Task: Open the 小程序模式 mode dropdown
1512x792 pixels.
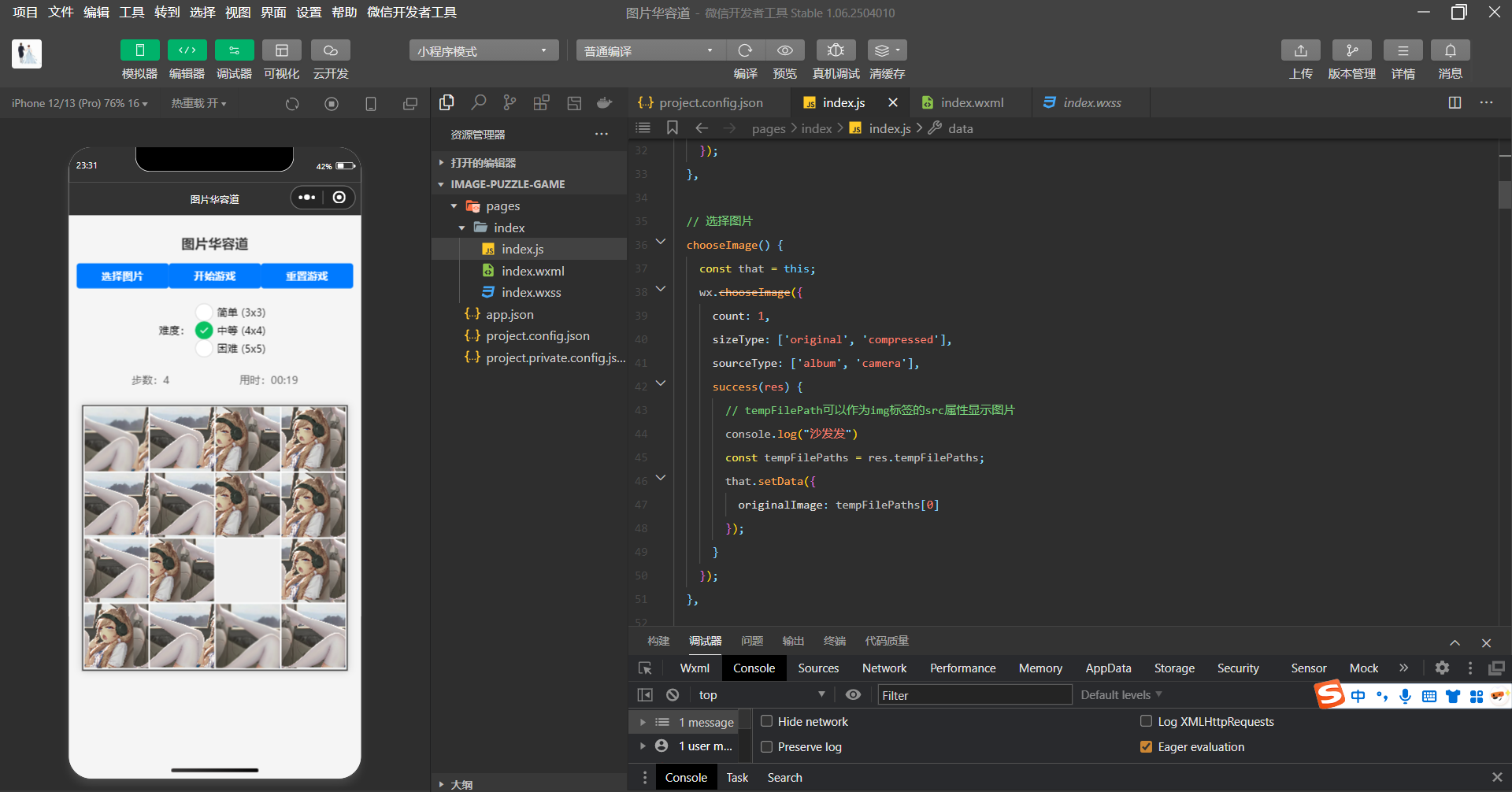Action: [484, 51]
